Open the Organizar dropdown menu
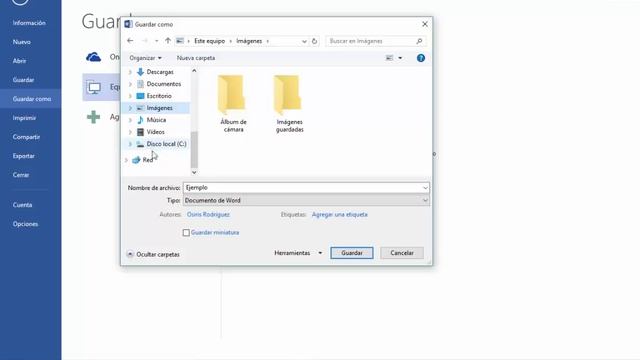The image size is (640, 360). tap(145, 58)
